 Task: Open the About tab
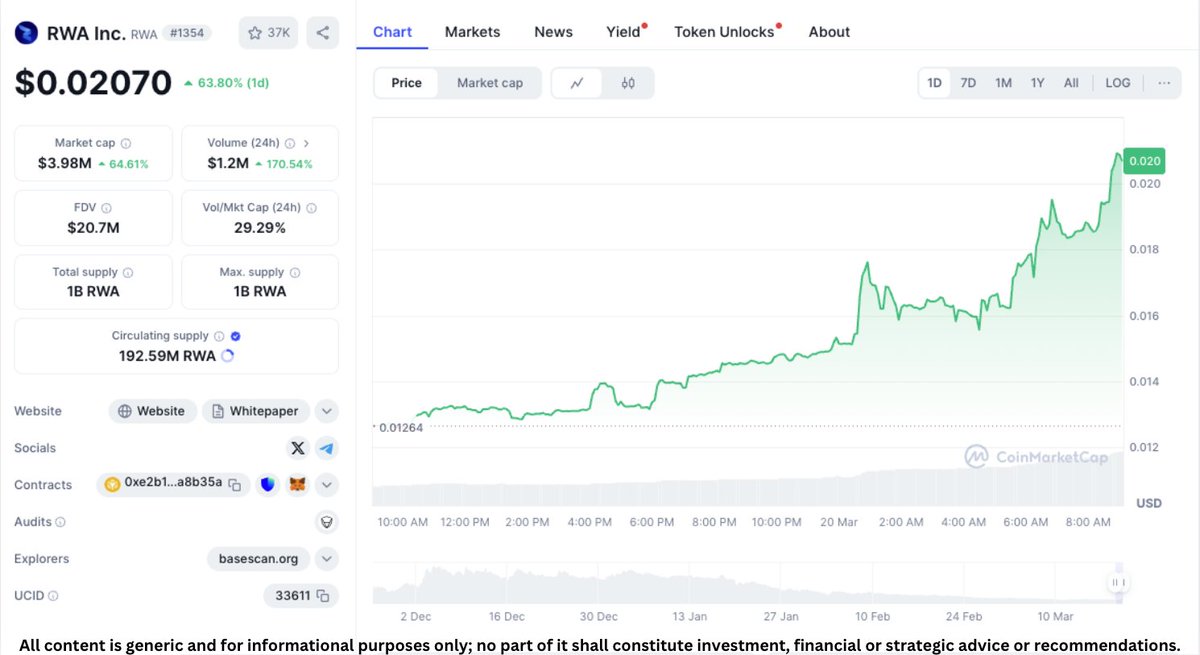pyautogui.click(x=829, y=32)
